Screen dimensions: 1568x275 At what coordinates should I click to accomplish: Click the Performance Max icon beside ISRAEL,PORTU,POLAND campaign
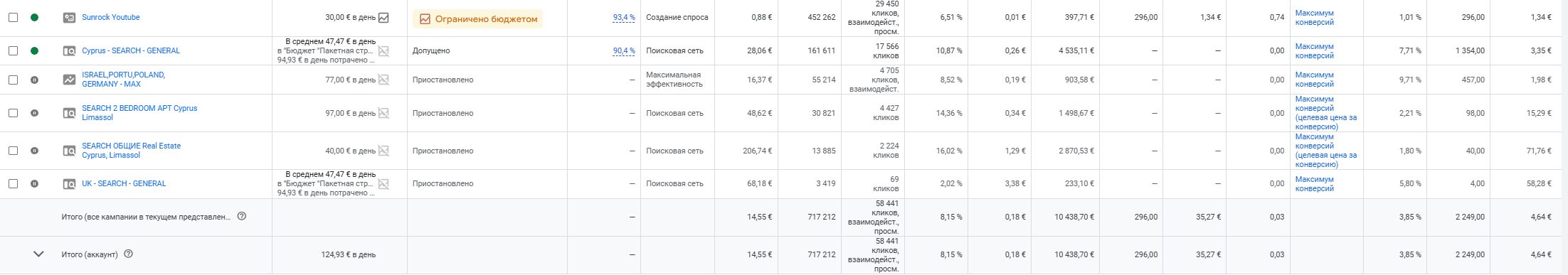[69, 80]
